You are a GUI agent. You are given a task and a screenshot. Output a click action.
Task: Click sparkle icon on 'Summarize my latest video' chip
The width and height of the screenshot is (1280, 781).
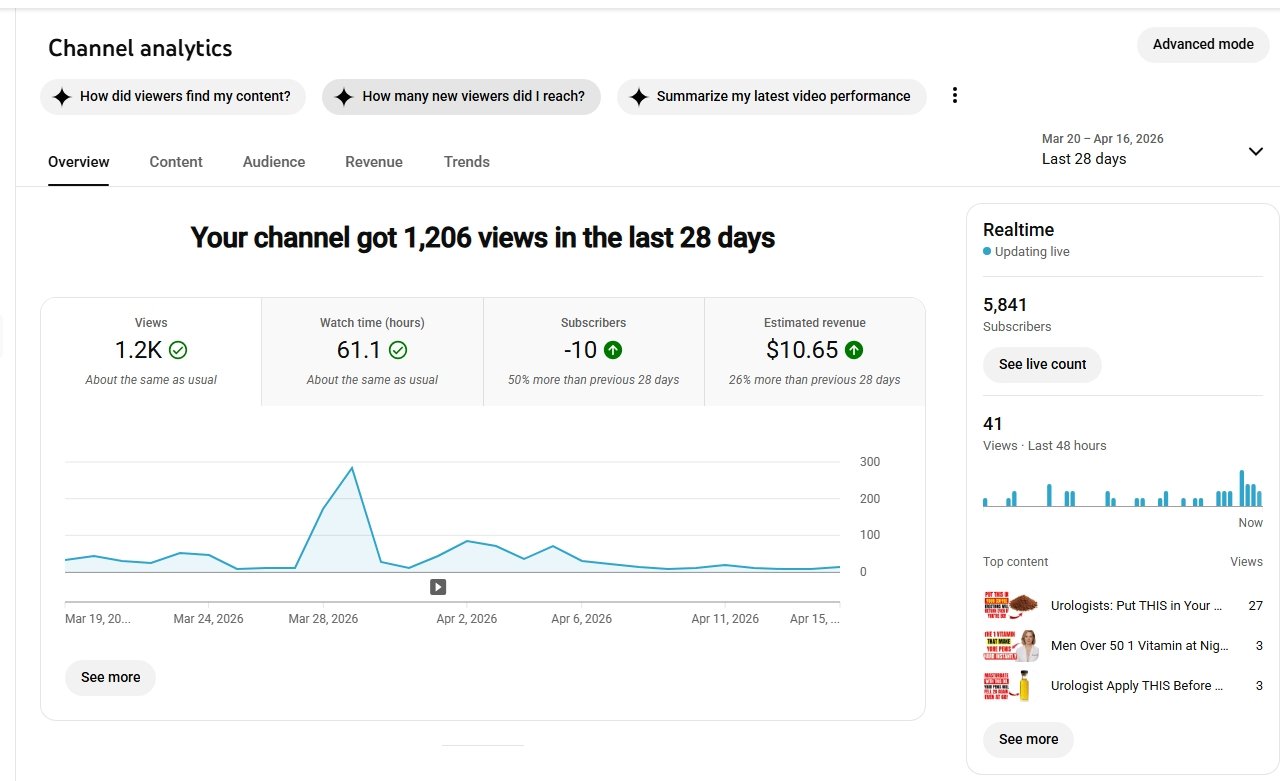[639, 97]
